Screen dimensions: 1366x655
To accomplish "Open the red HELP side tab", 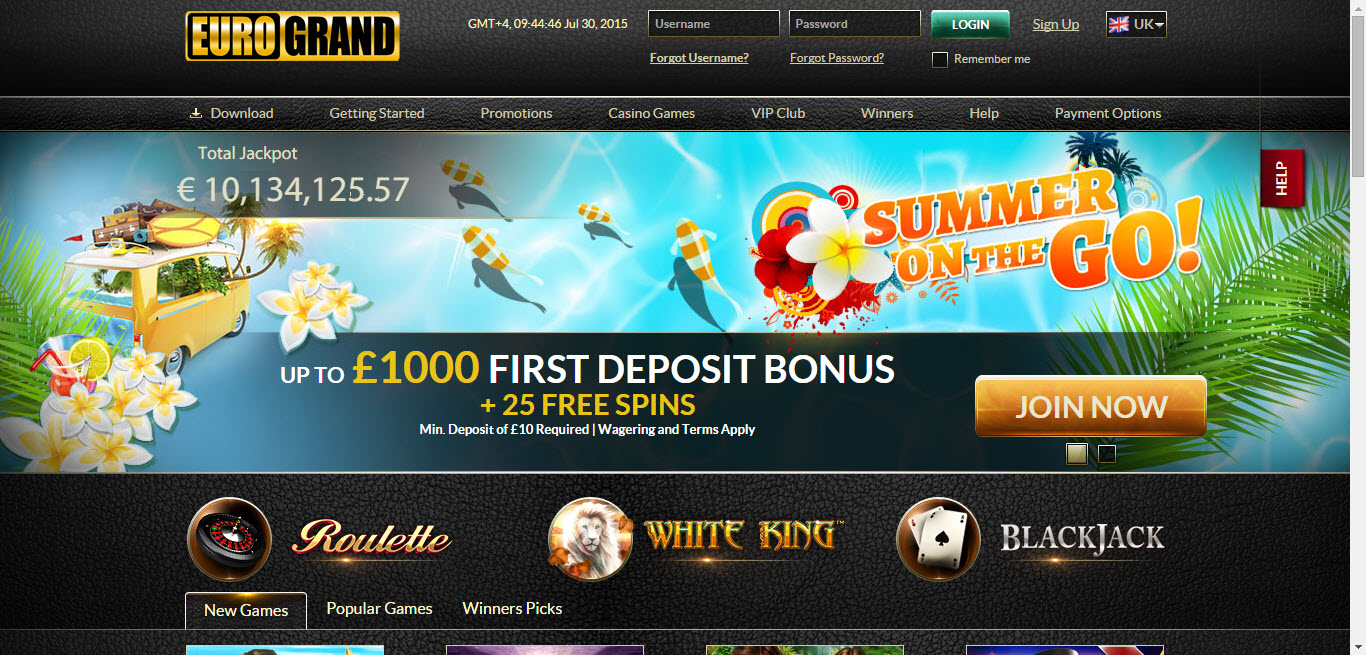I will [1282, 178].
